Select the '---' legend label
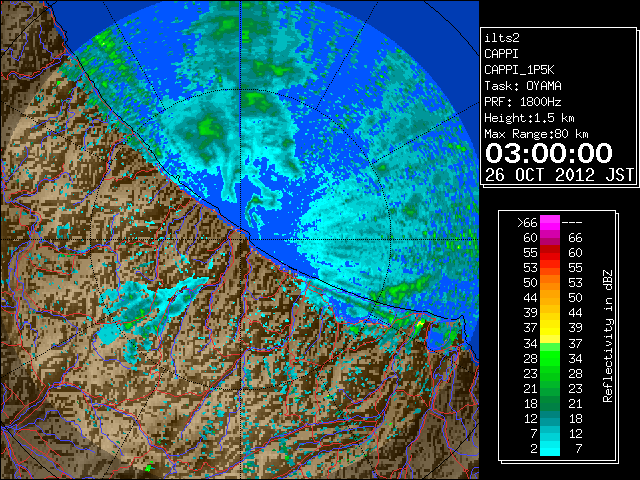Viewport: 640px width, 480px height. click(572, 223)
